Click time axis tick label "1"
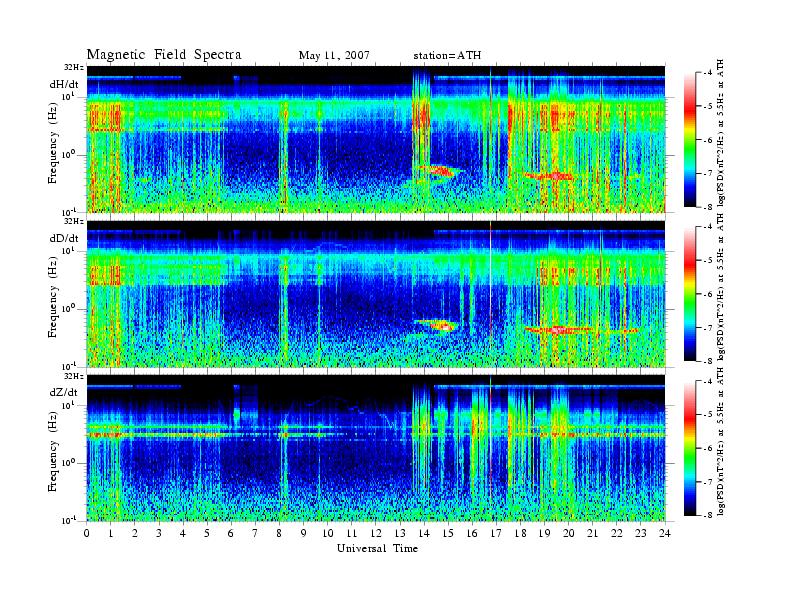Screen dimensions: 792x612 click(x=111, y=534)
